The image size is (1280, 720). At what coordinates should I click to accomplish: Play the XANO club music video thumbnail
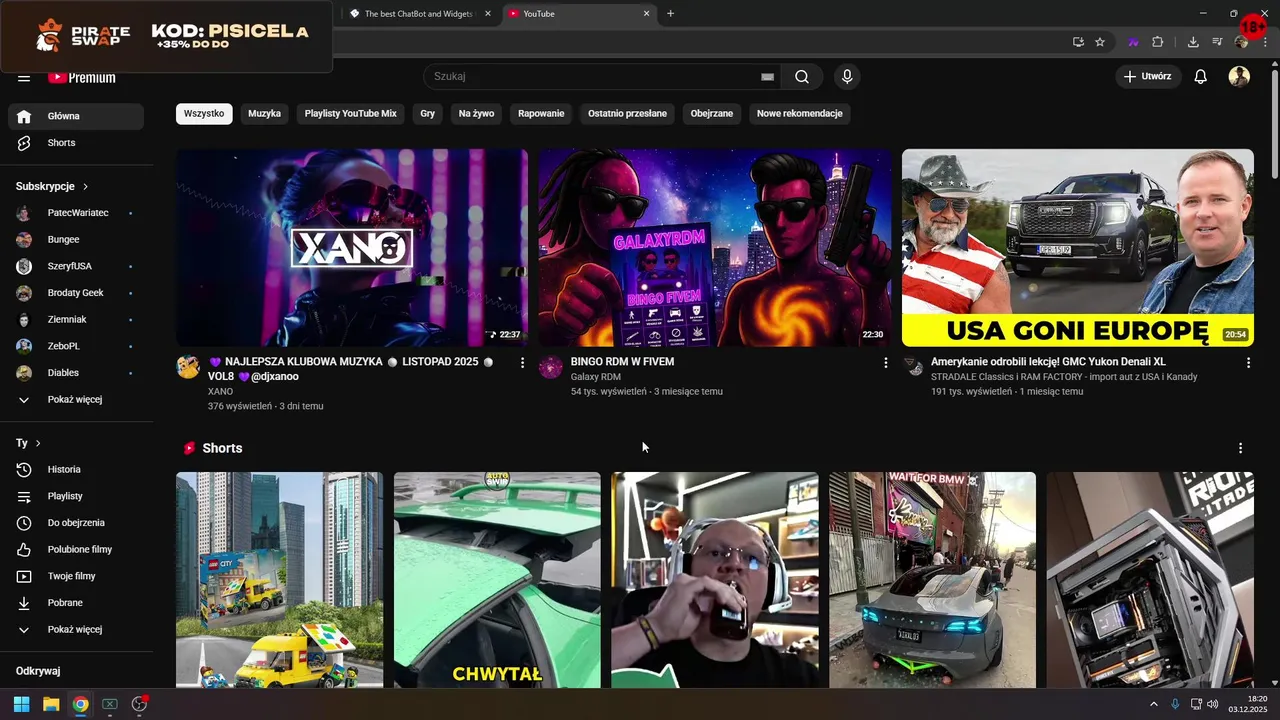click(x=352, y=248)
